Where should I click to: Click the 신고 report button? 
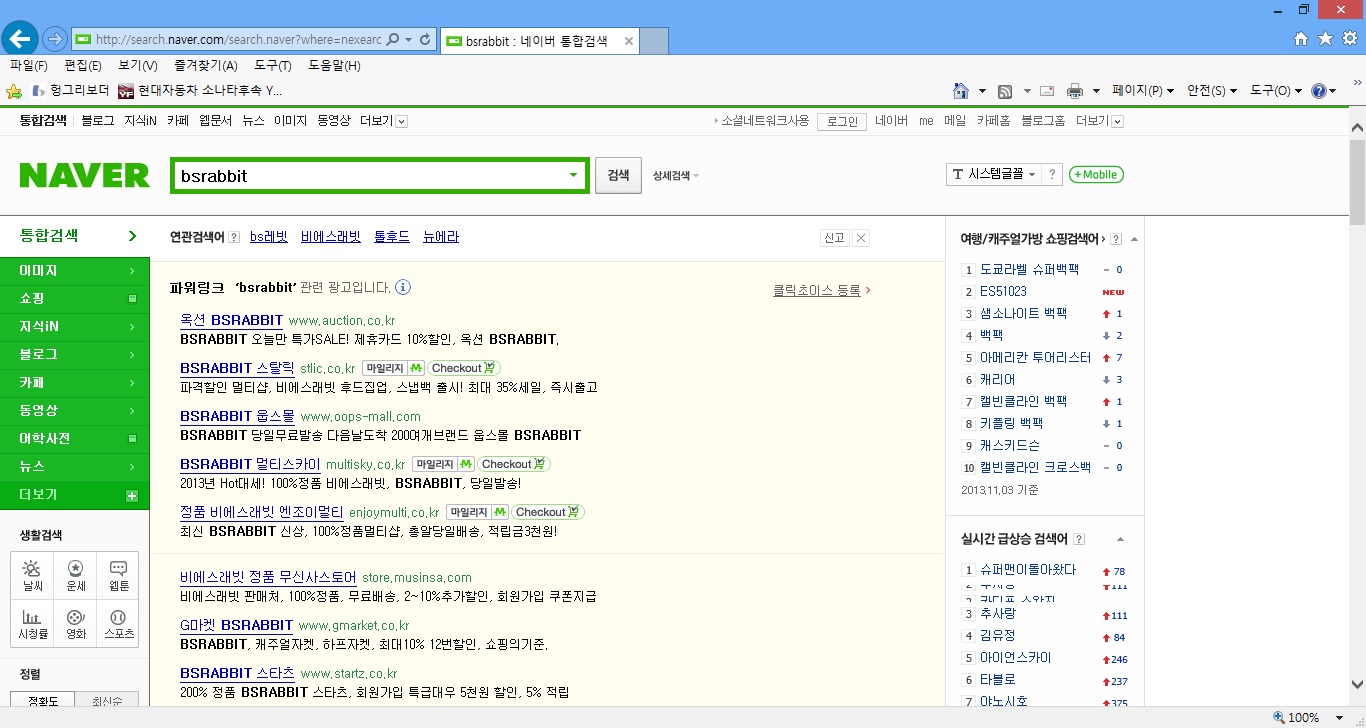(834, 238)
